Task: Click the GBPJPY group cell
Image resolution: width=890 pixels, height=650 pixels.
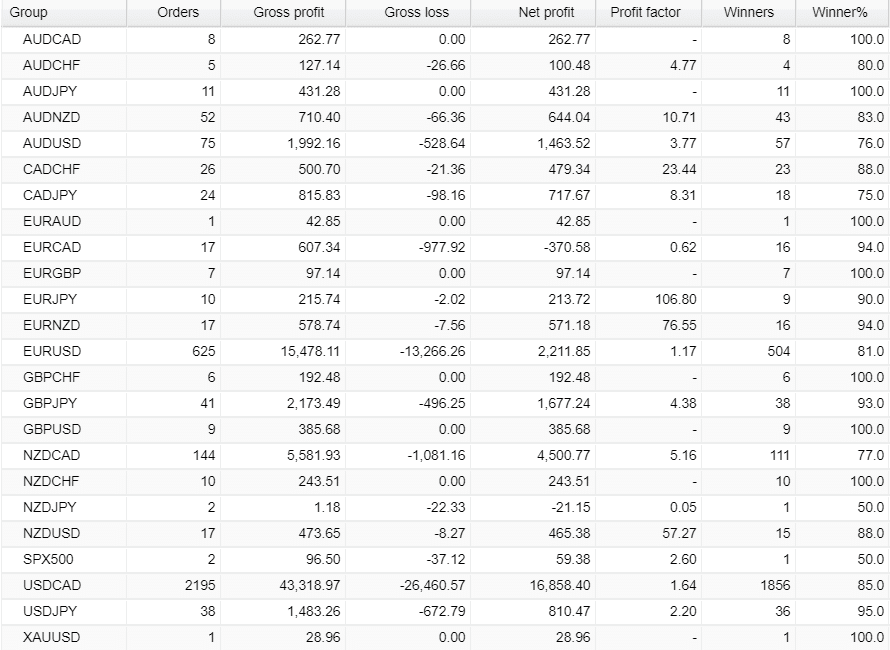Action: (64, 404)
